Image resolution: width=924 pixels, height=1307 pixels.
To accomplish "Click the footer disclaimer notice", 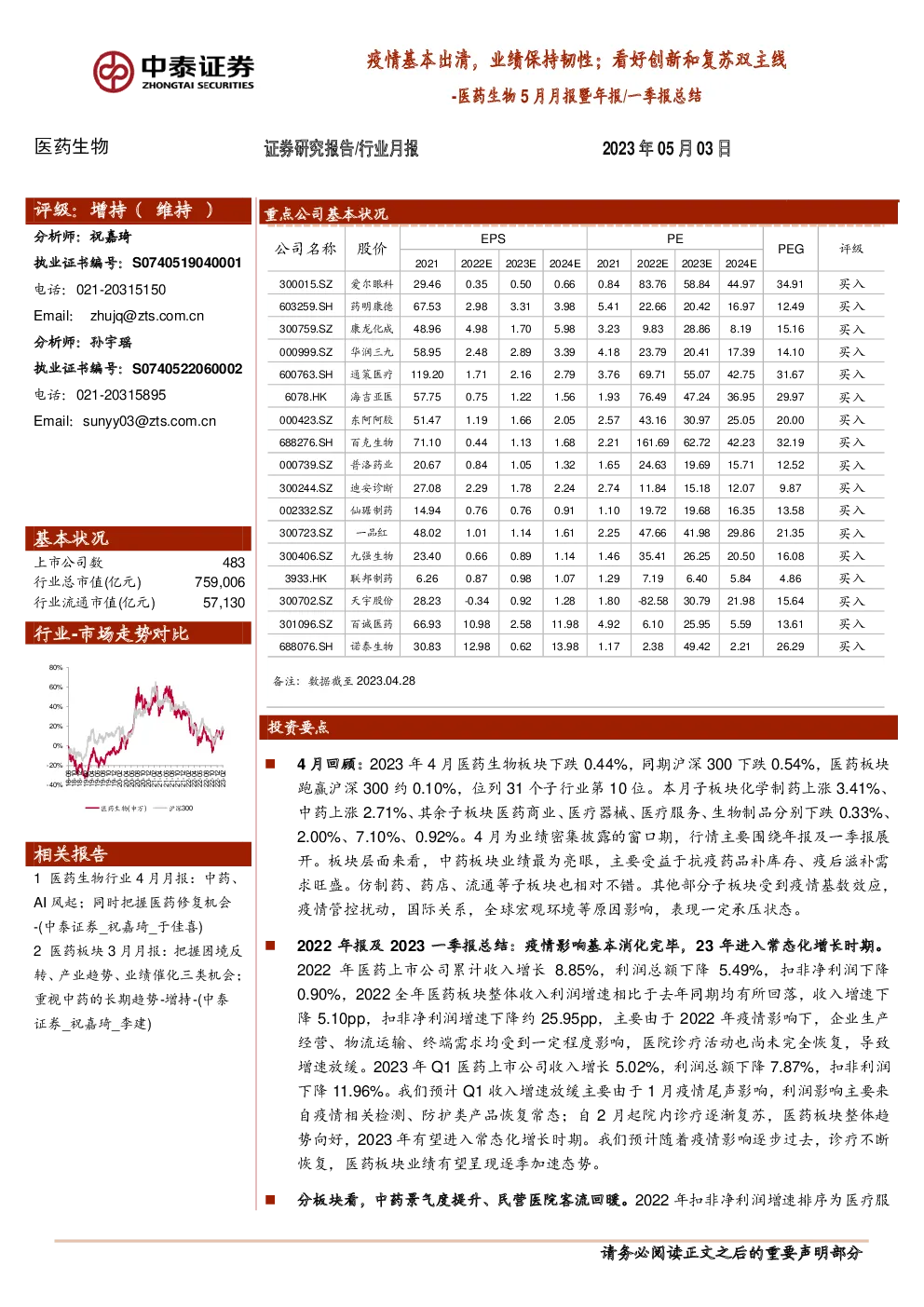I will point(732,1253).
